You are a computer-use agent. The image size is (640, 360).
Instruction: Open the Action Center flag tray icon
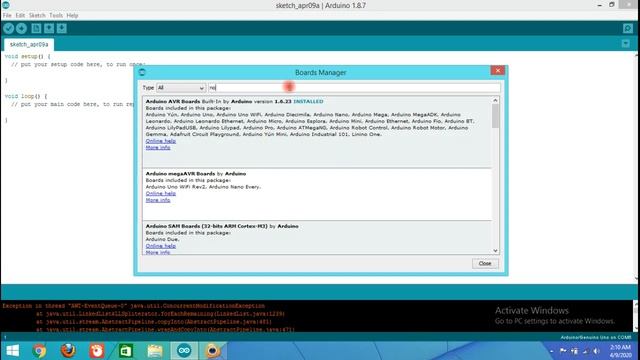(563, 351)
